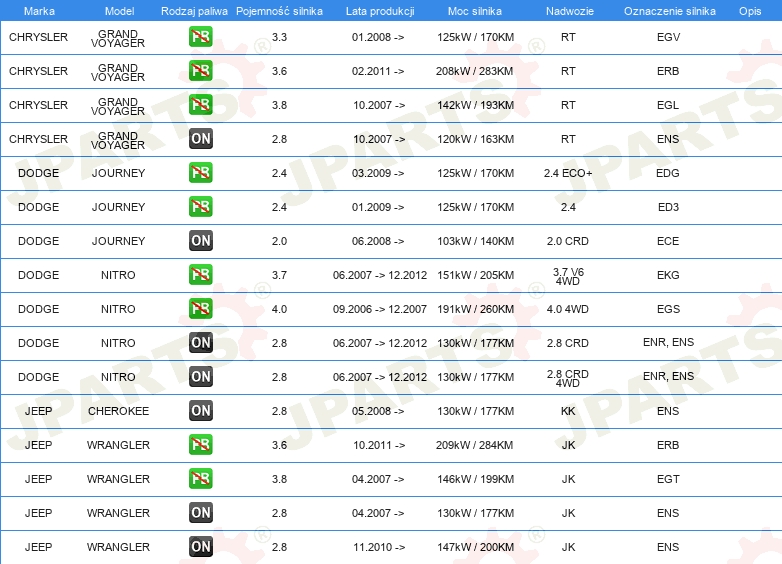Click the PB icon for Dodge Nitro 3.7

coord(201,276)
